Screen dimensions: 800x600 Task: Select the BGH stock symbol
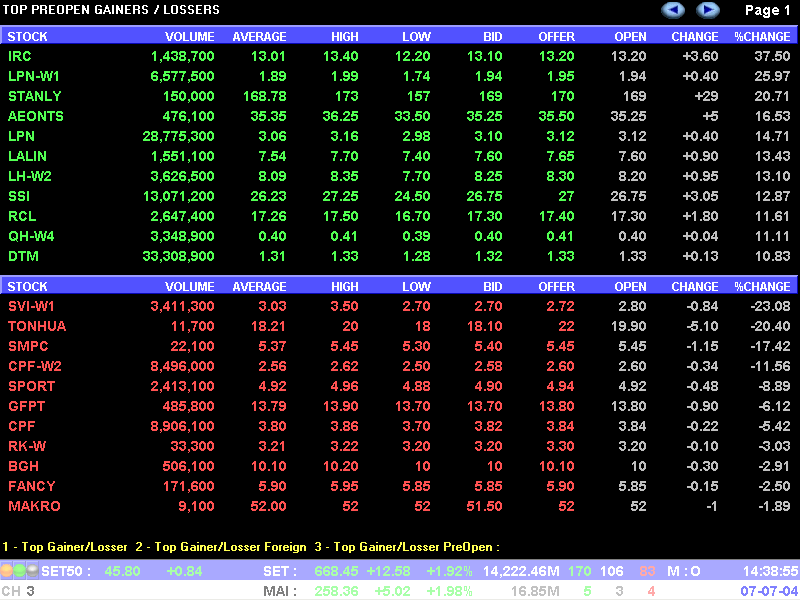tap(23, 466)
